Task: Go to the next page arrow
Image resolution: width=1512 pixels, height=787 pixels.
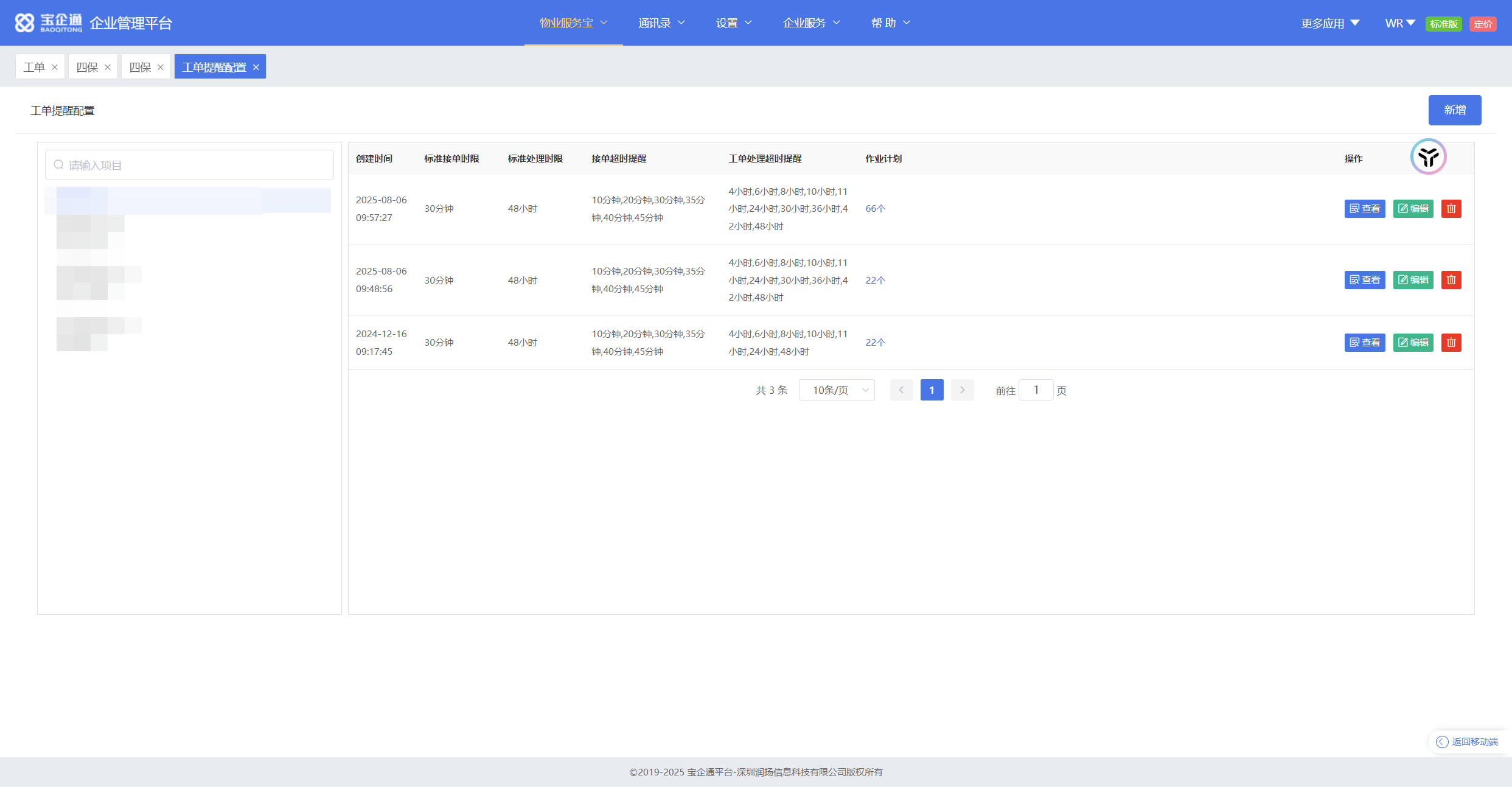Action: pos(962,390)
